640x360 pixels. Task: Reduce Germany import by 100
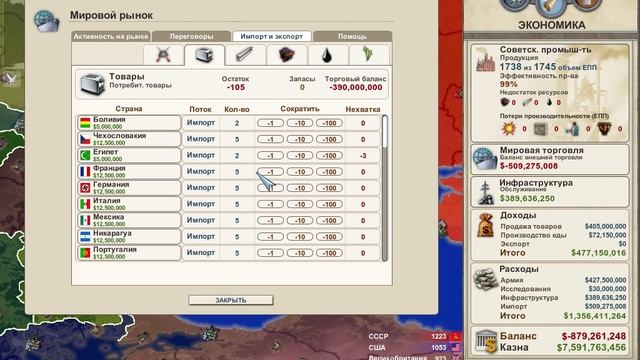pos(329,188)
